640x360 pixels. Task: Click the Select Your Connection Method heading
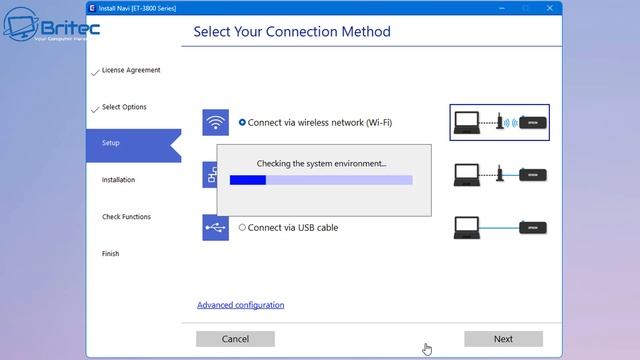pos(292,31)
